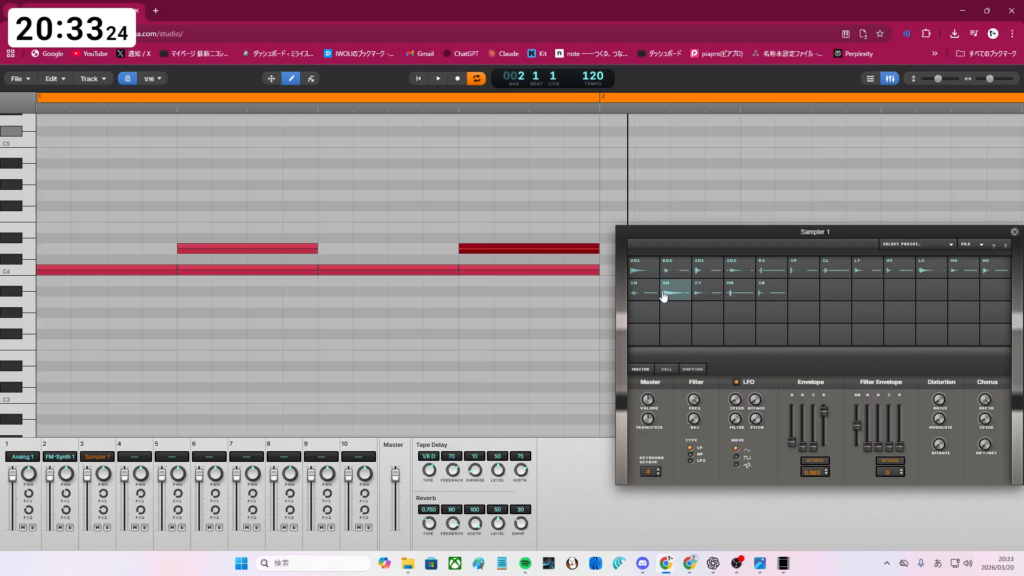Open the Select Preset dropdown
The height and width of the screenshot is (576, 1024).
[x=917, y=244]
